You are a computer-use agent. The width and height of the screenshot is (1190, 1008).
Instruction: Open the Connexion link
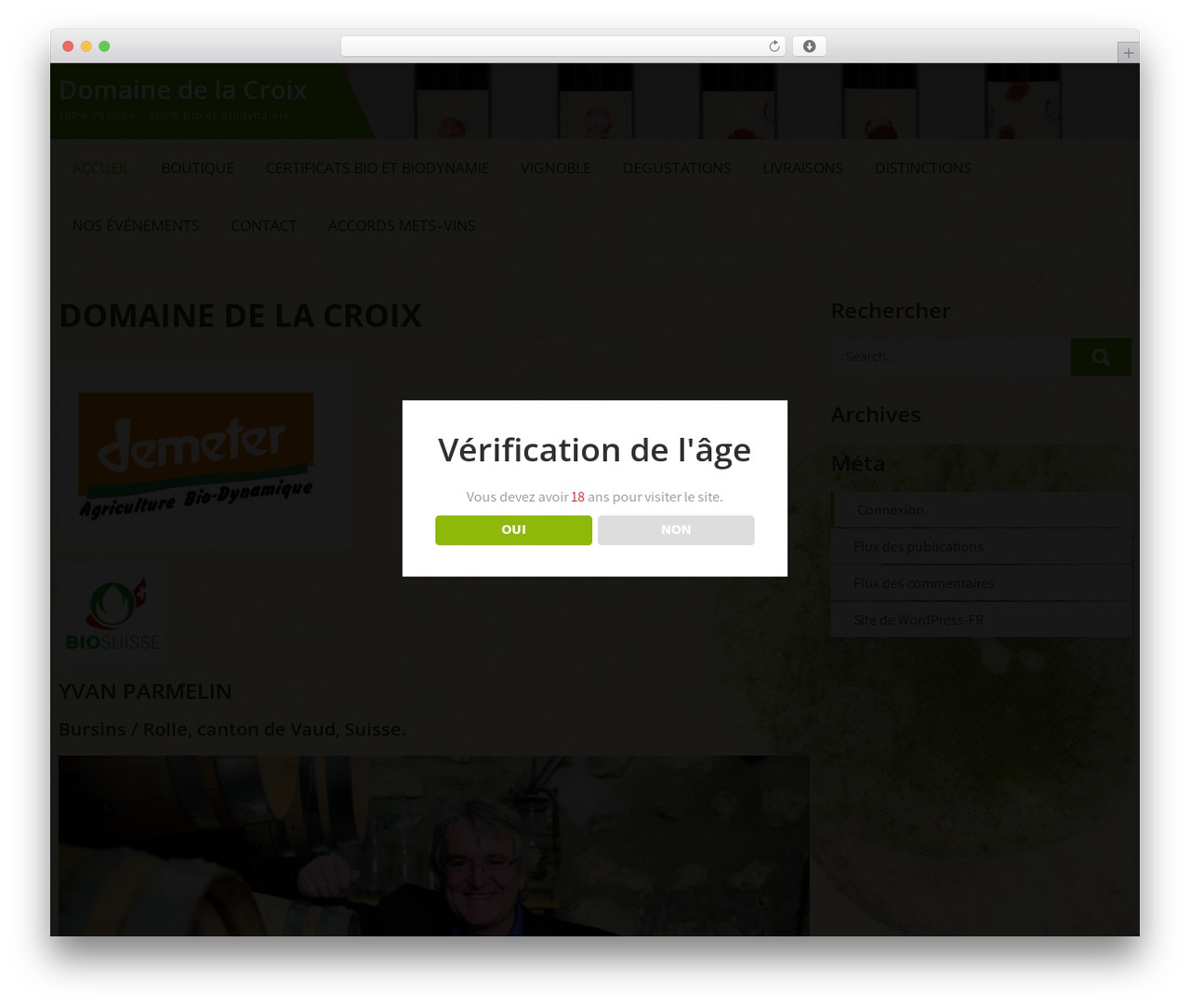(x=891, y=510)
